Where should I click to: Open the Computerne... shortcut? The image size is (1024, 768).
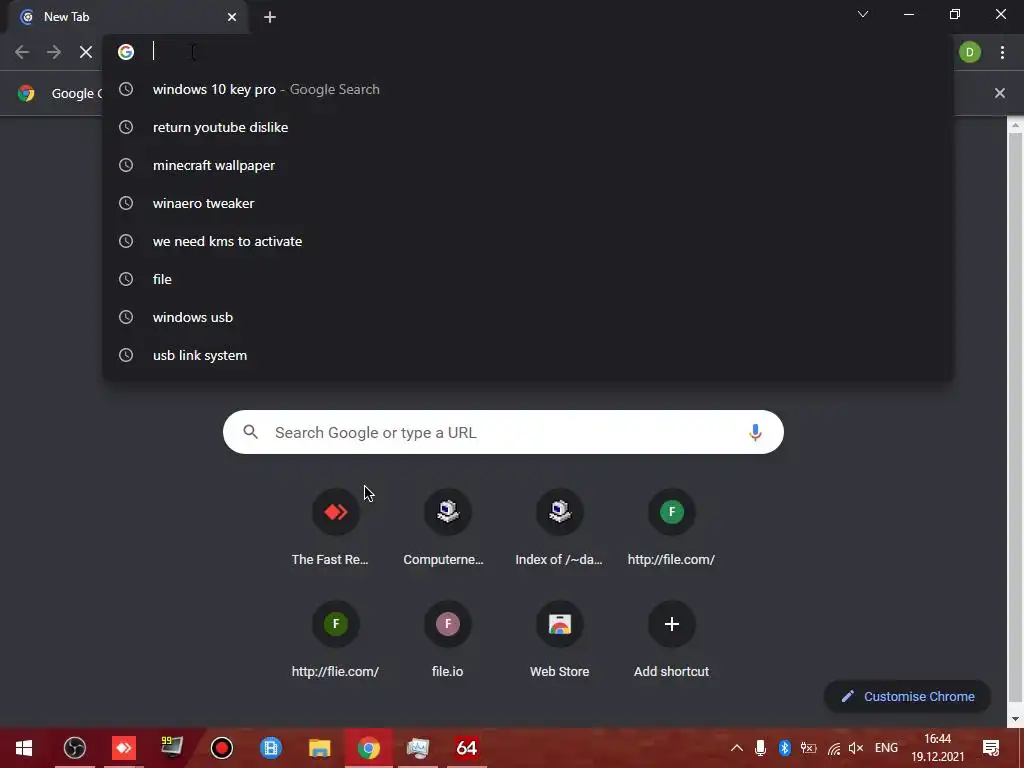[447, 527]
